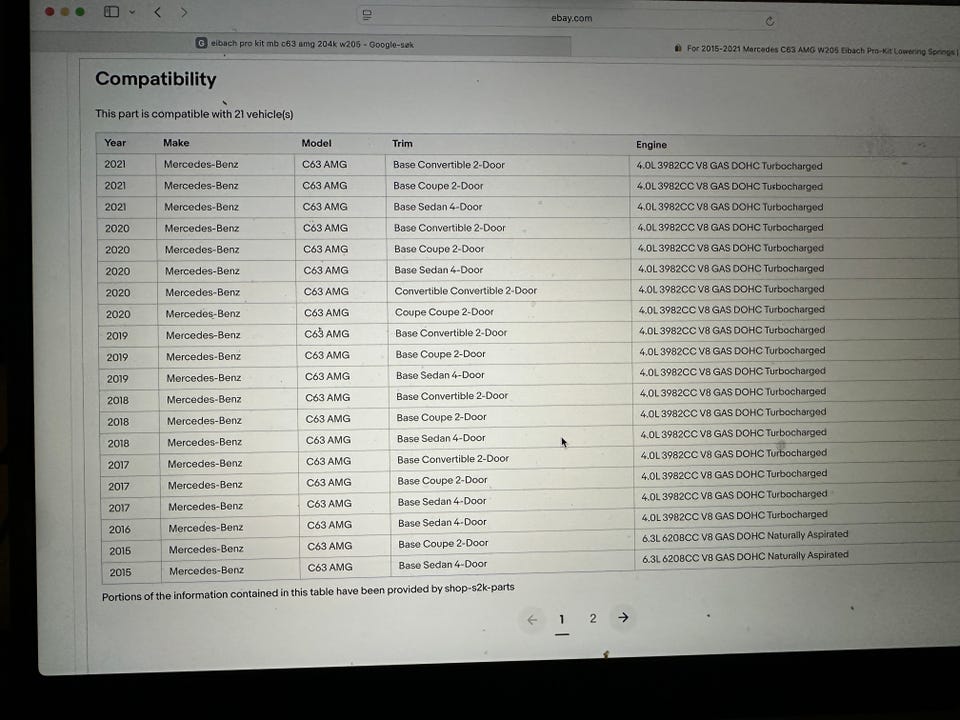Click the Year column header
The width and height of the screenshot is (960, 720).
pos(115,143)
